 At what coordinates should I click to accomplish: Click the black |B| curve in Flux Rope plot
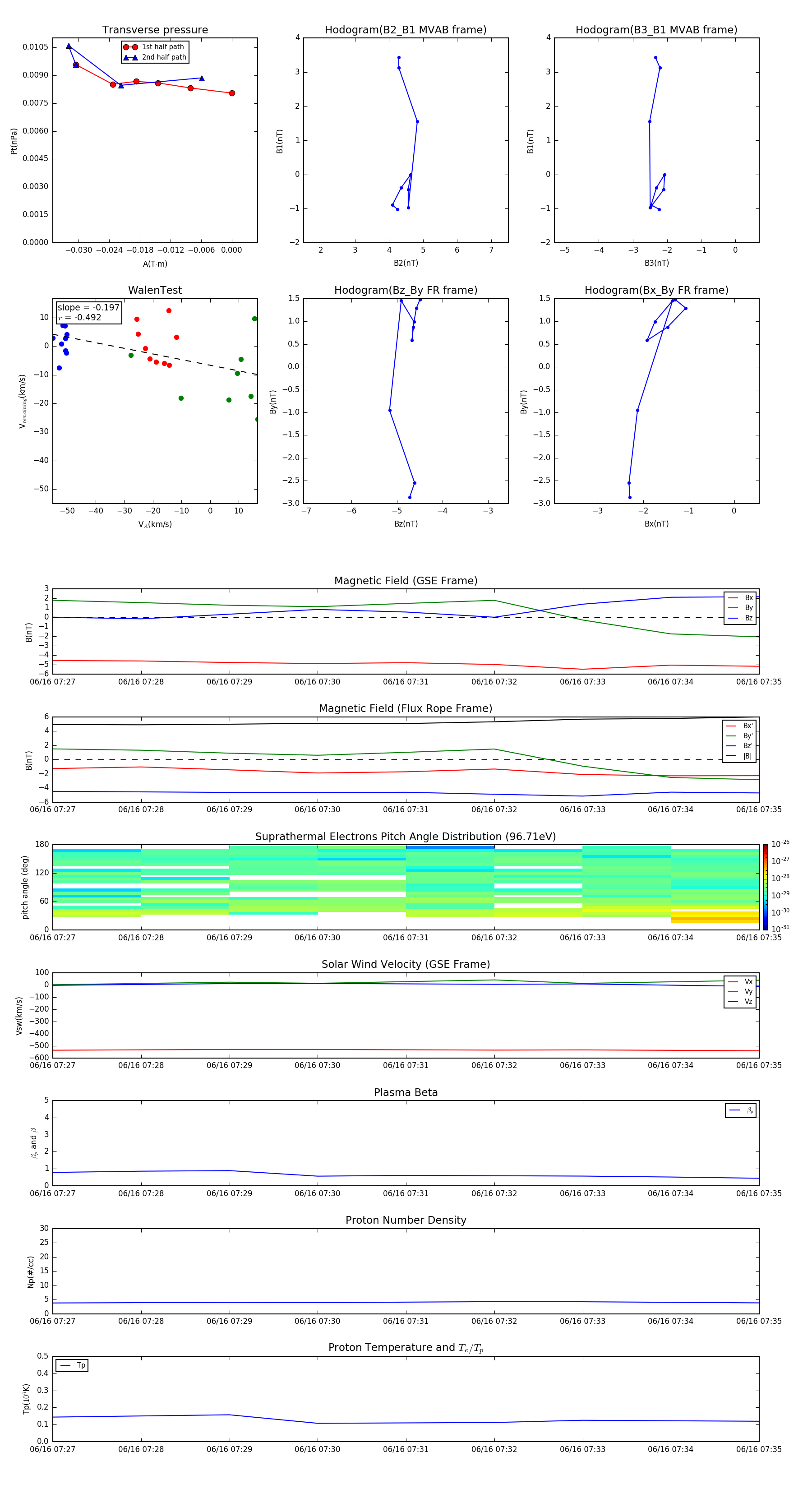tap(406, 722)
